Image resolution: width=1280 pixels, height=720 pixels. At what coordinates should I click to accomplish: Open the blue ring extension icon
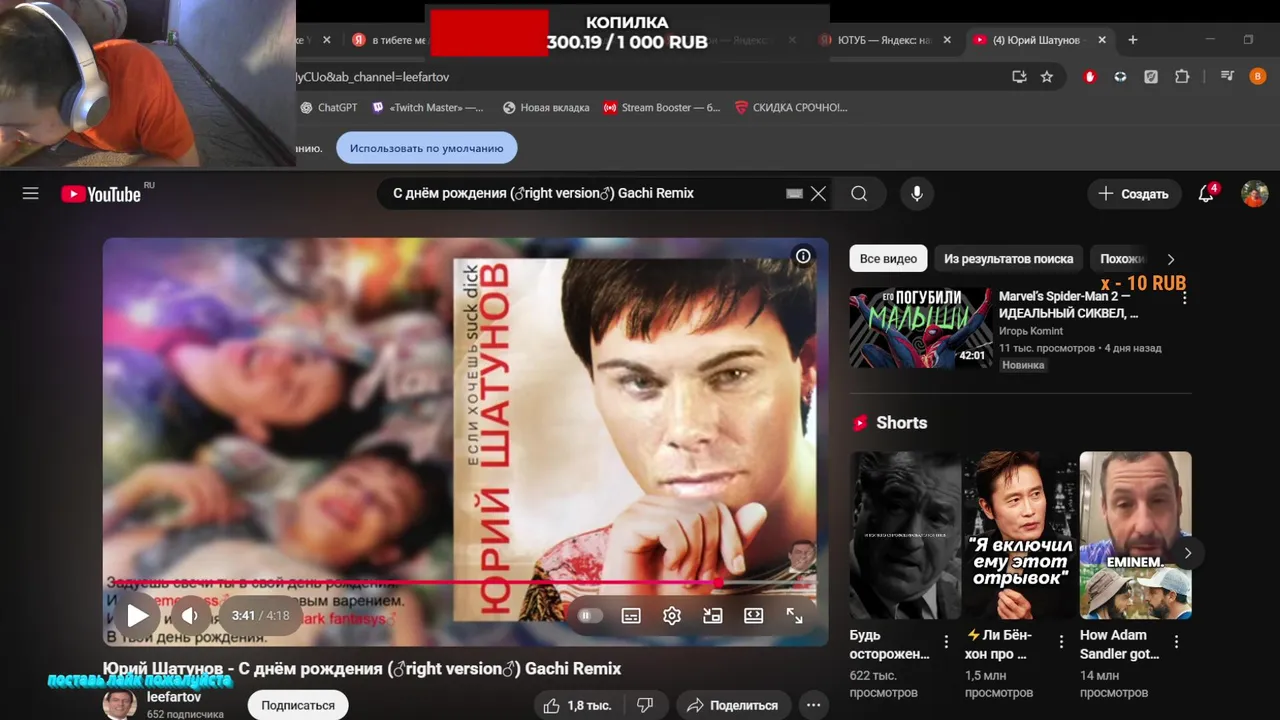[1121, 77]
